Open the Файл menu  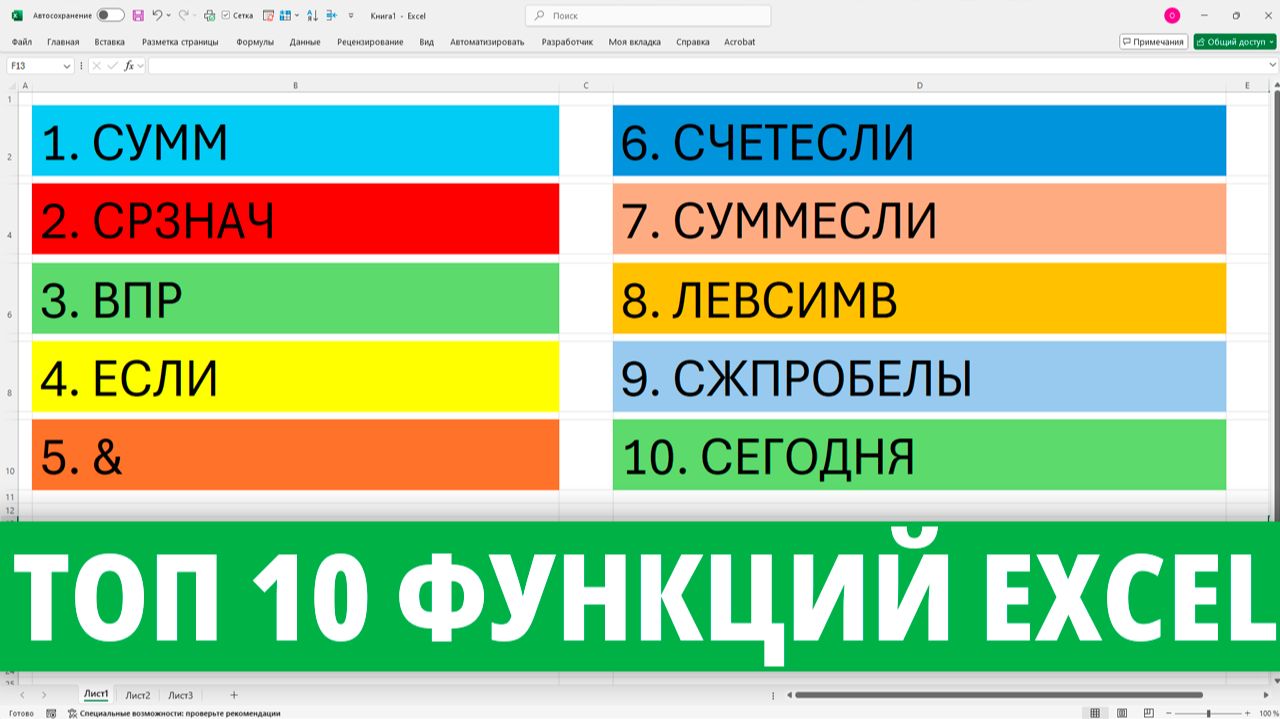[22, 42]
